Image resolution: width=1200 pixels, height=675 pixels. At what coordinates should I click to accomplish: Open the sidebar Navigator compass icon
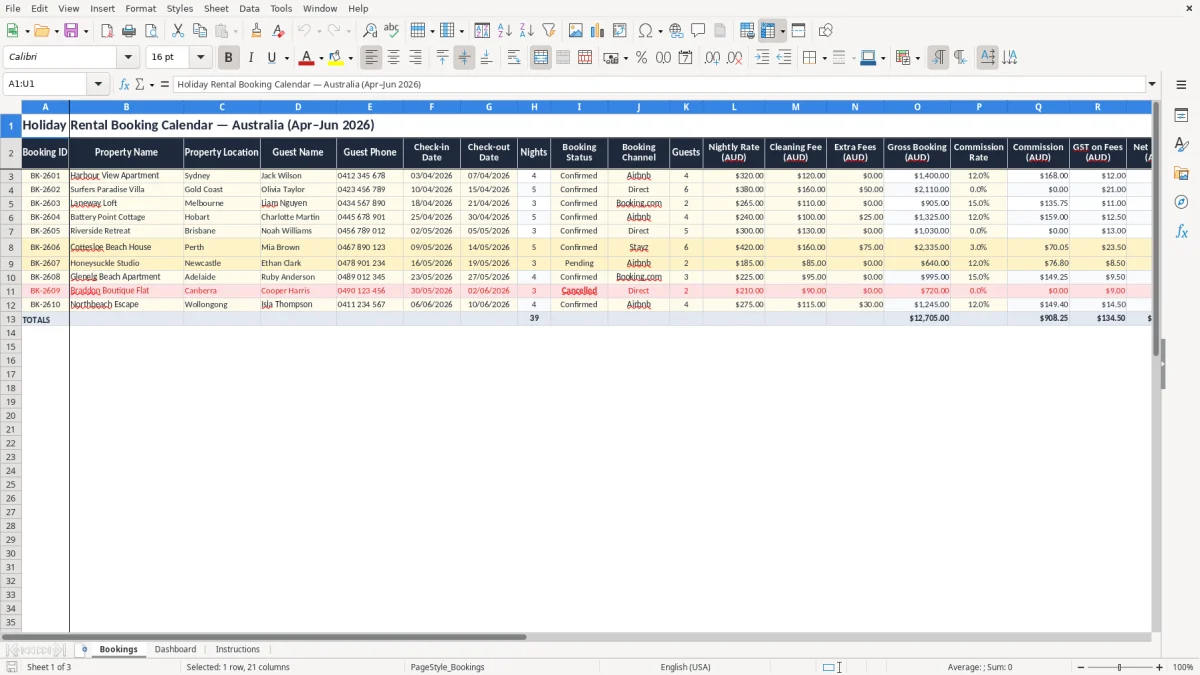click(x=1181, y=202)
